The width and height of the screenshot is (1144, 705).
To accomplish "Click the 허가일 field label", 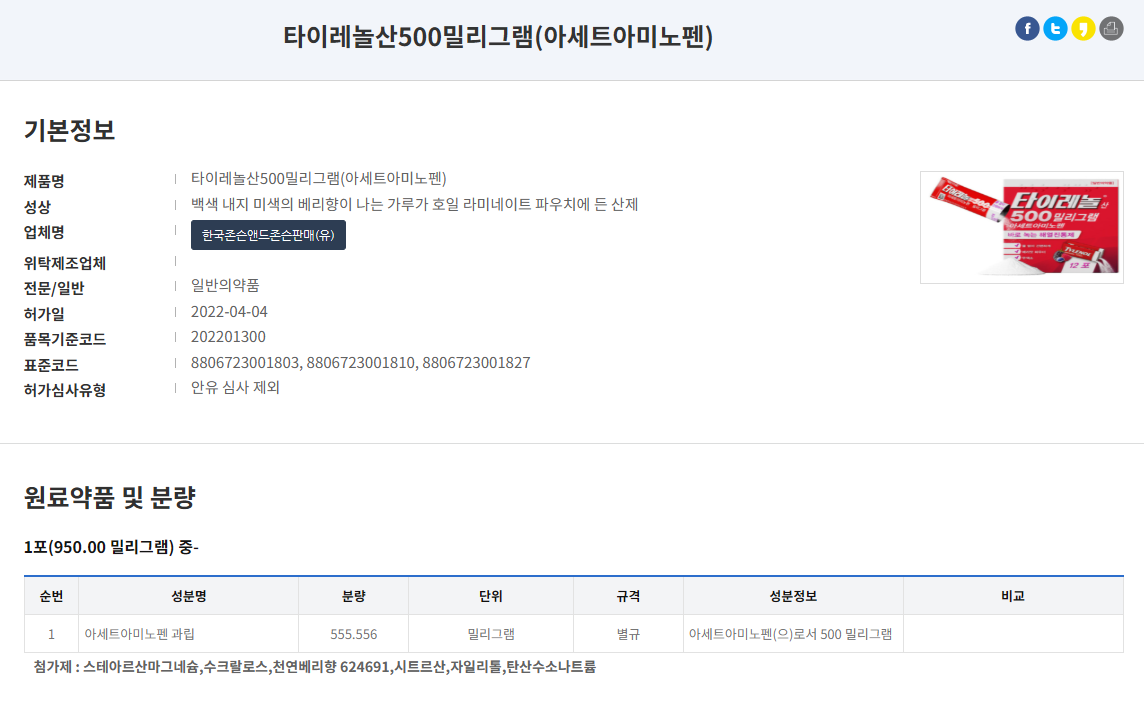I will click(44, 314).
